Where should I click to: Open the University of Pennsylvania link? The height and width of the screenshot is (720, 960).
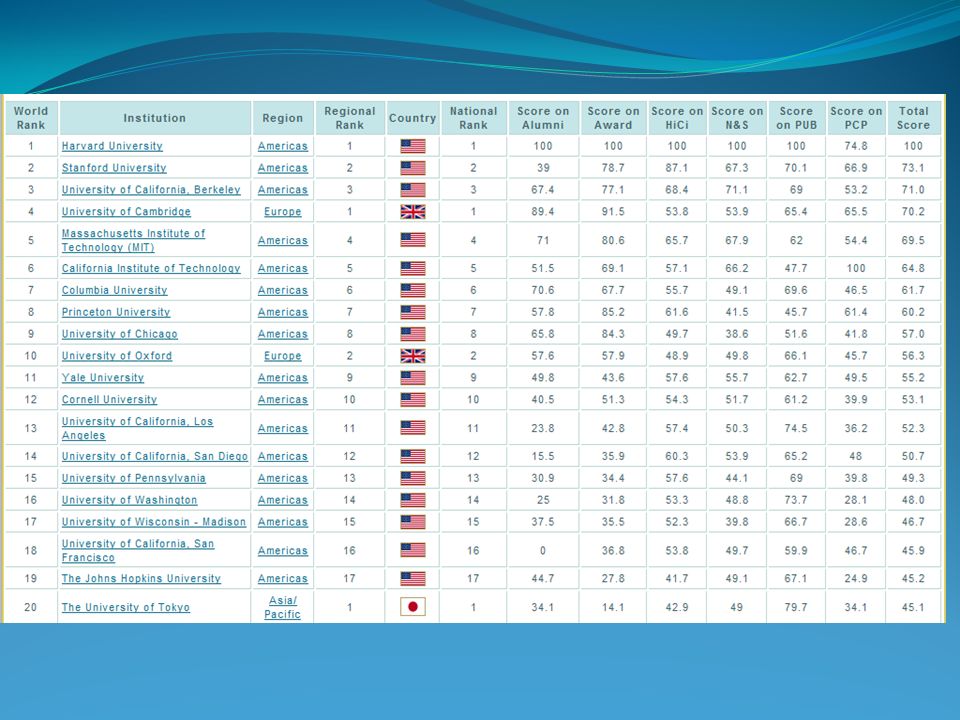[x=133, y=479]
